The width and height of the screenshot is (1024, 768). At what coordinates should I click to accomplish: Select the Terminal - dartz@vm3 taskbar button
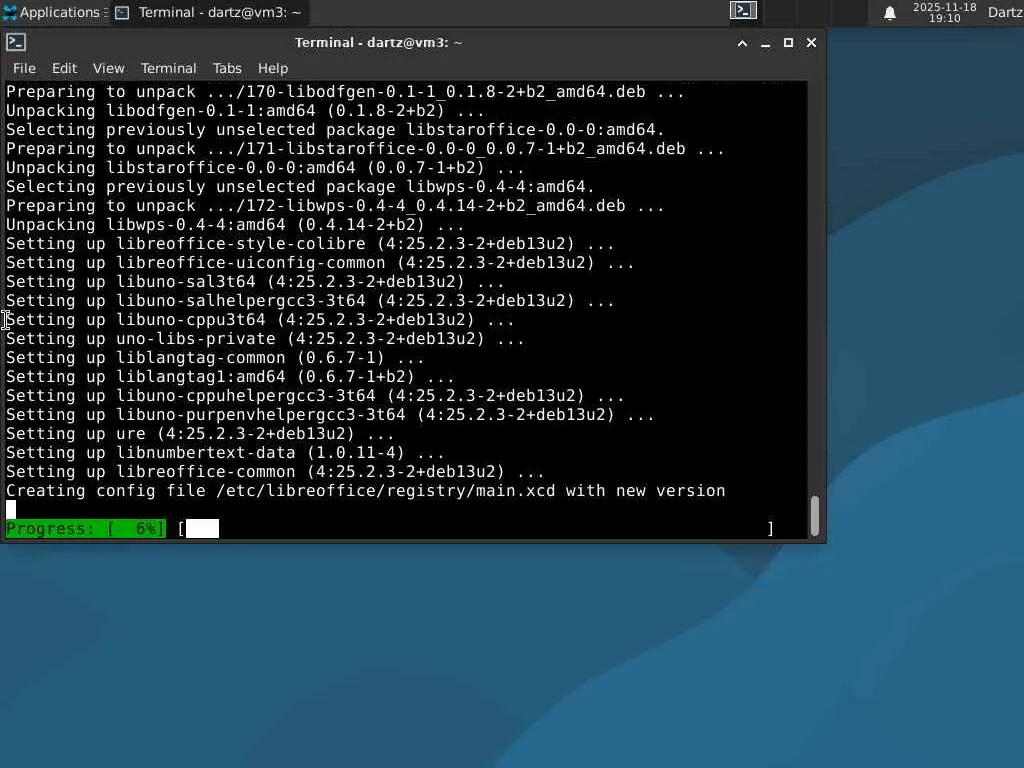pos(208,12)
